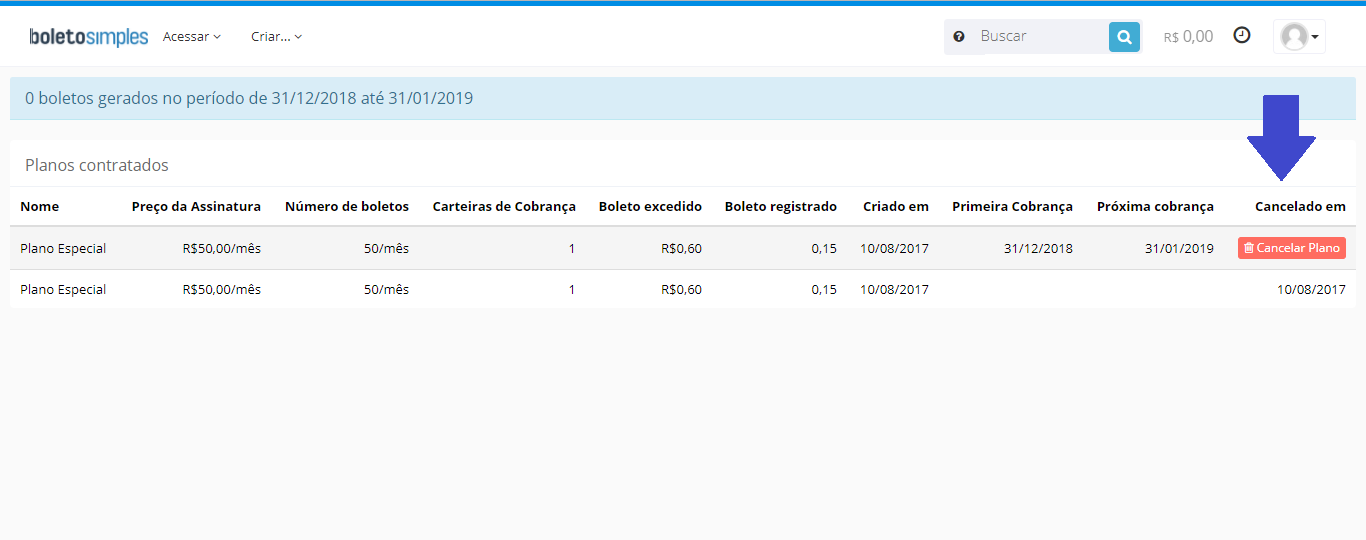This screenshot has width=1366, height=540.
Task: Open Carteiras link '1' in active plan row
Action: (x=572, y=248)
